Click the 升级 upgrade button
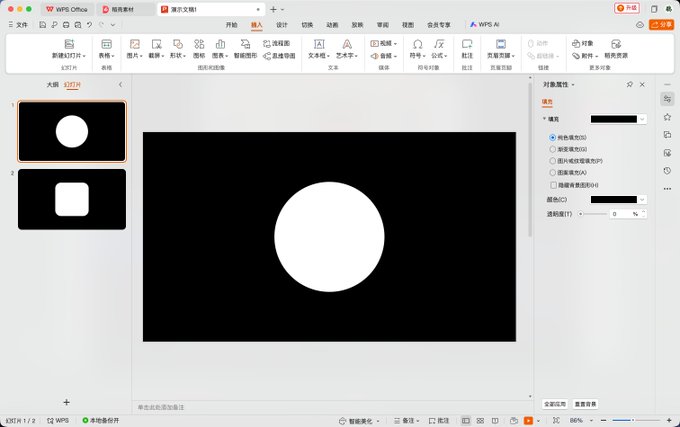The width and height of the screenshot is (680, 427). tap(627, 8)
